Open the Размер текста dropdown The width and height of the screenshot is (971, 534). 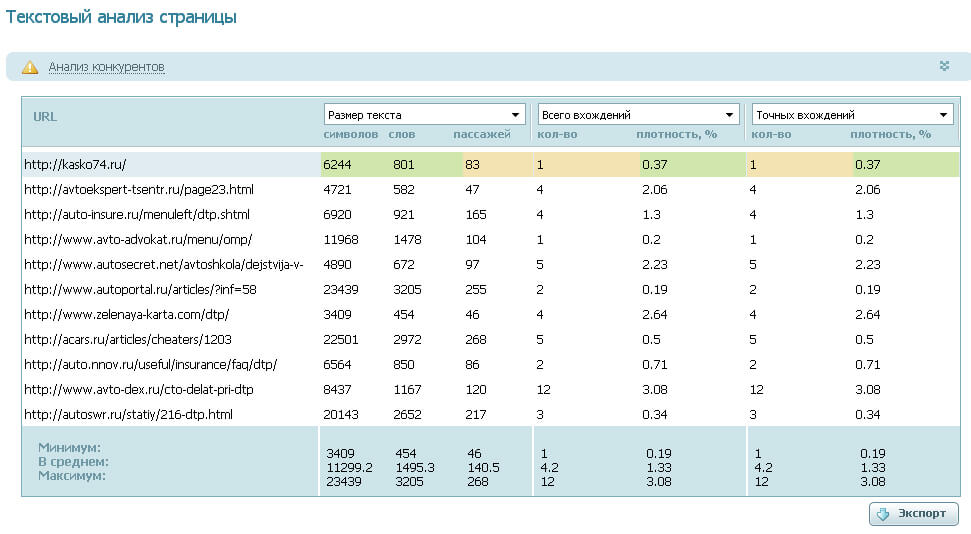[x=425, y=115]
